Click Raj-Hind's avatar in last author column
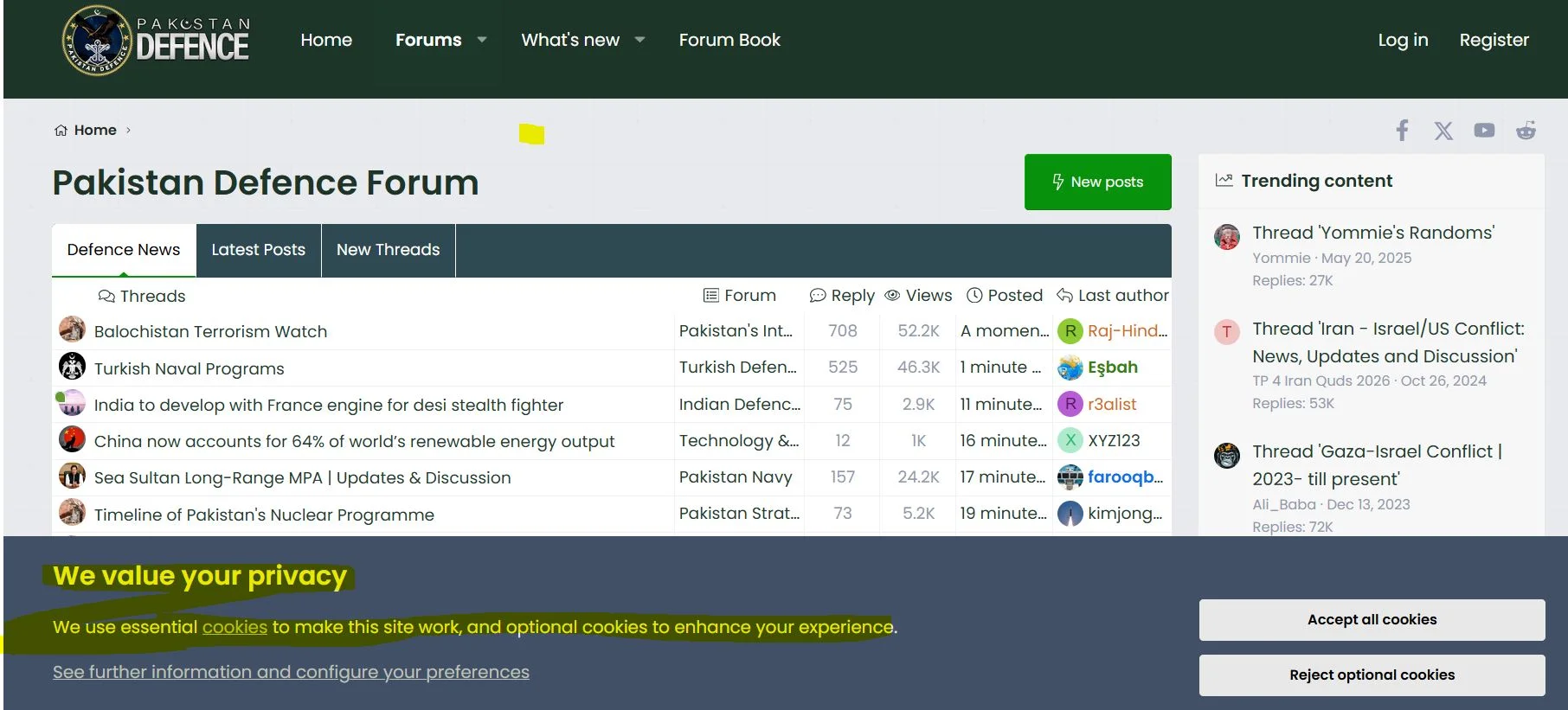The height and width of the screenshot is (710, 1568). 1070,331
